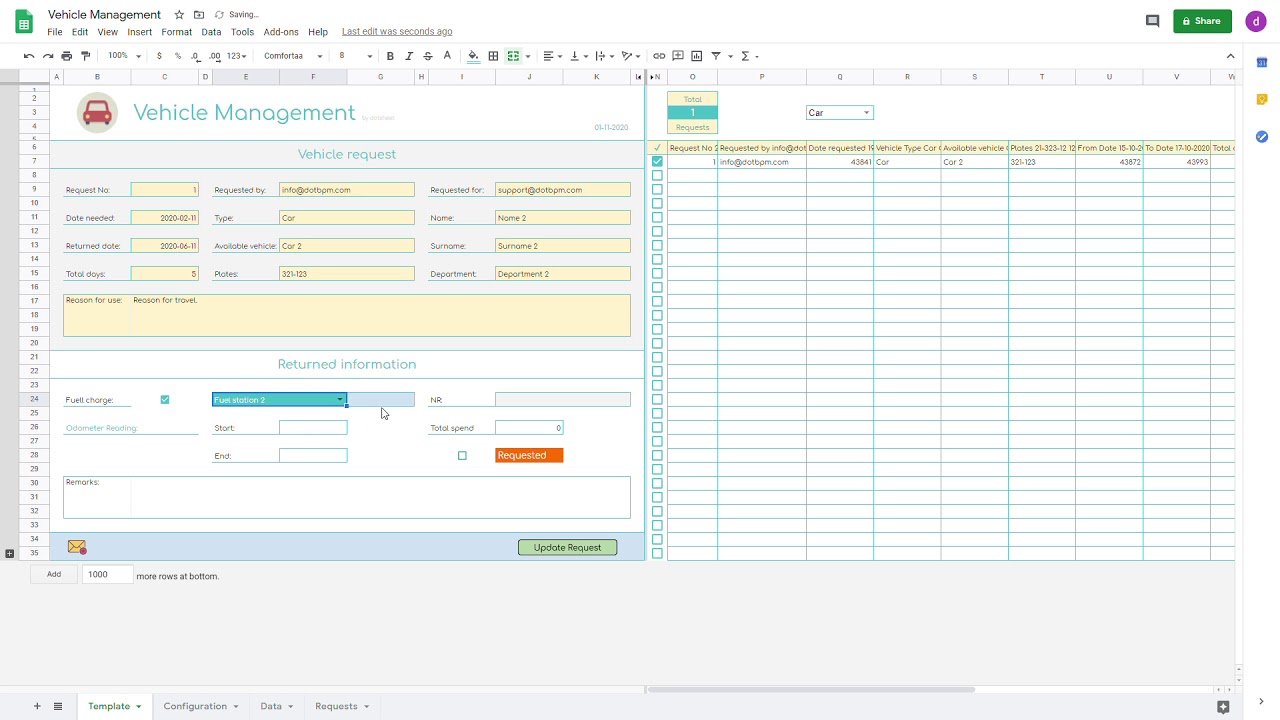
Task: Undo the last edit
Action: click(x=29, y=56)
